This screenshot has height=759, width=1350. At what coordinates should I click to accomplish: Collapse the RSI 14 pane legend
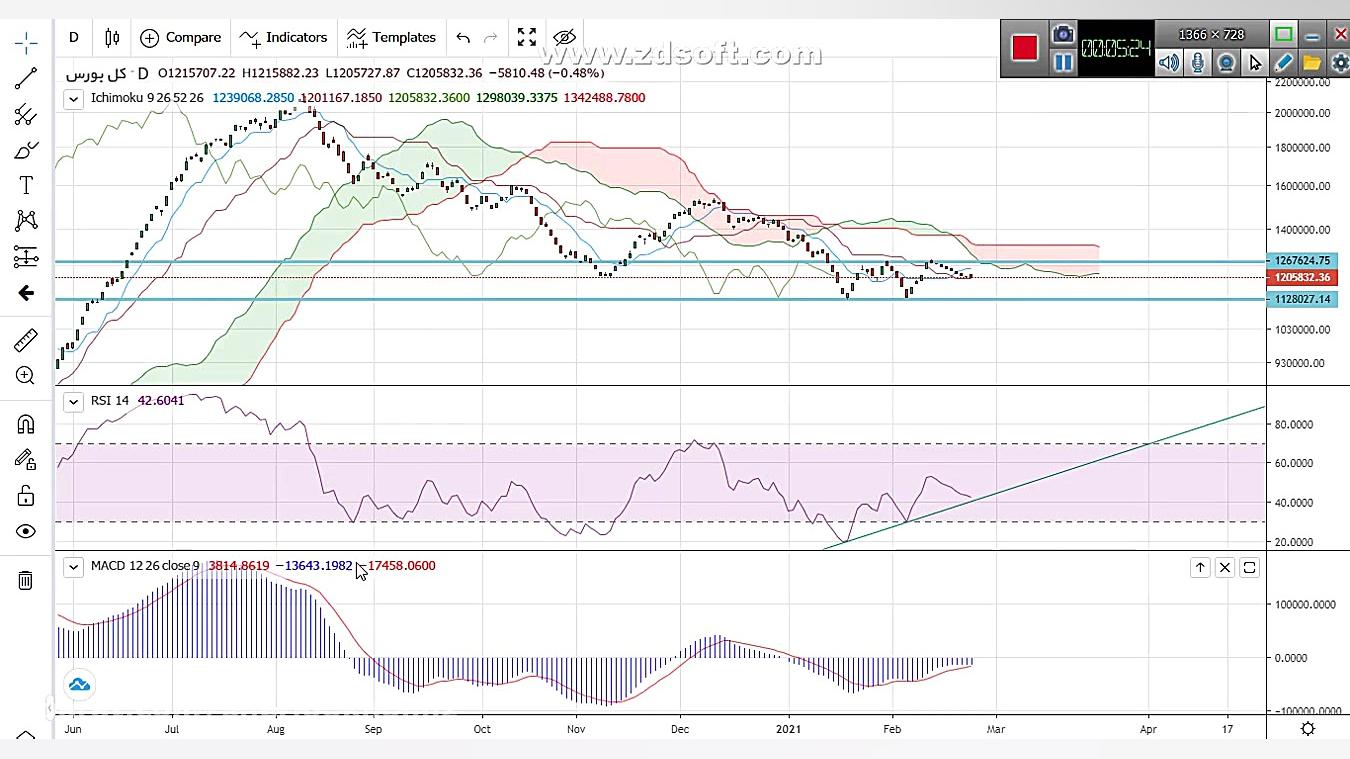(73, 401)
